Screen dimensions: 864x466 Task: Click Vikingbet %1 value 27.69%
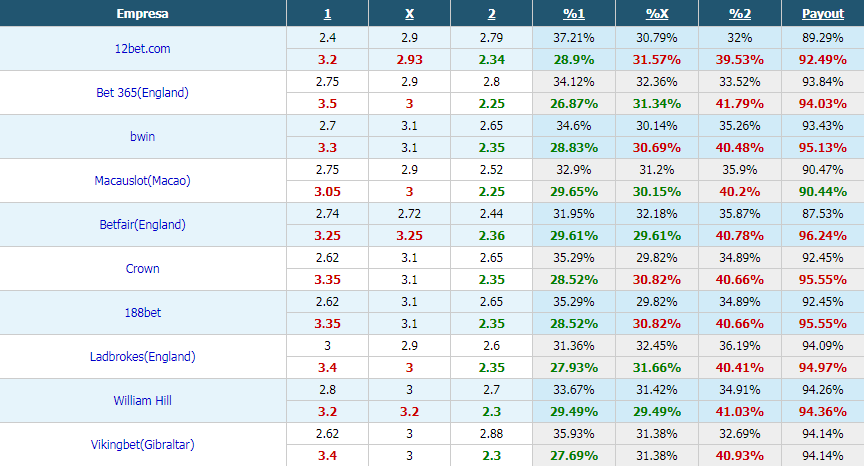(x=574, y=456)
